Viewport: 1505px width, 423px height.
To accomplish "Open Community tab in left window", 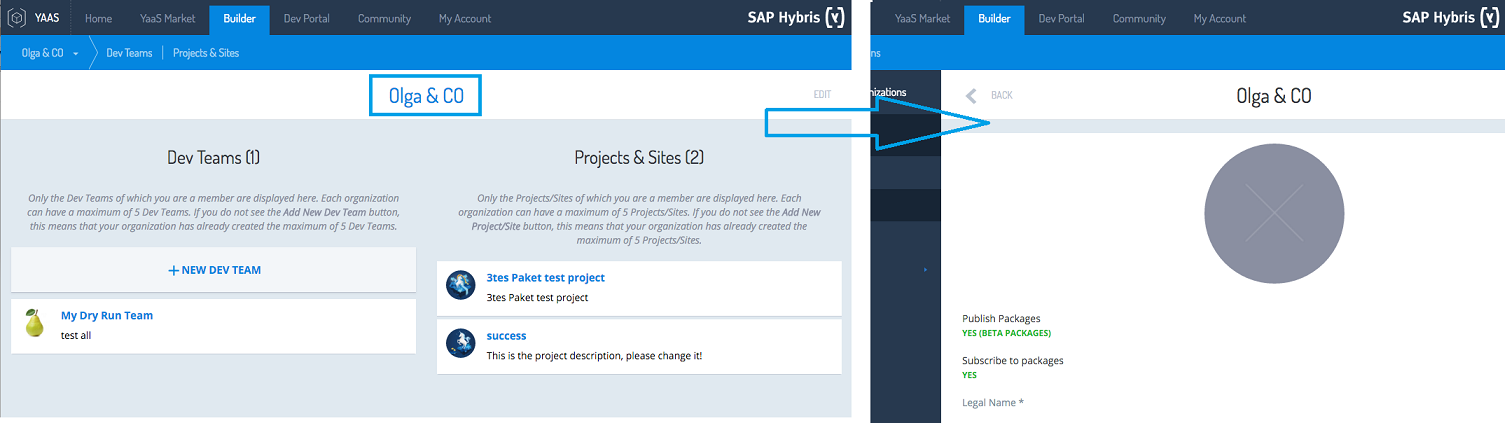I will click(x=384, y=18).
